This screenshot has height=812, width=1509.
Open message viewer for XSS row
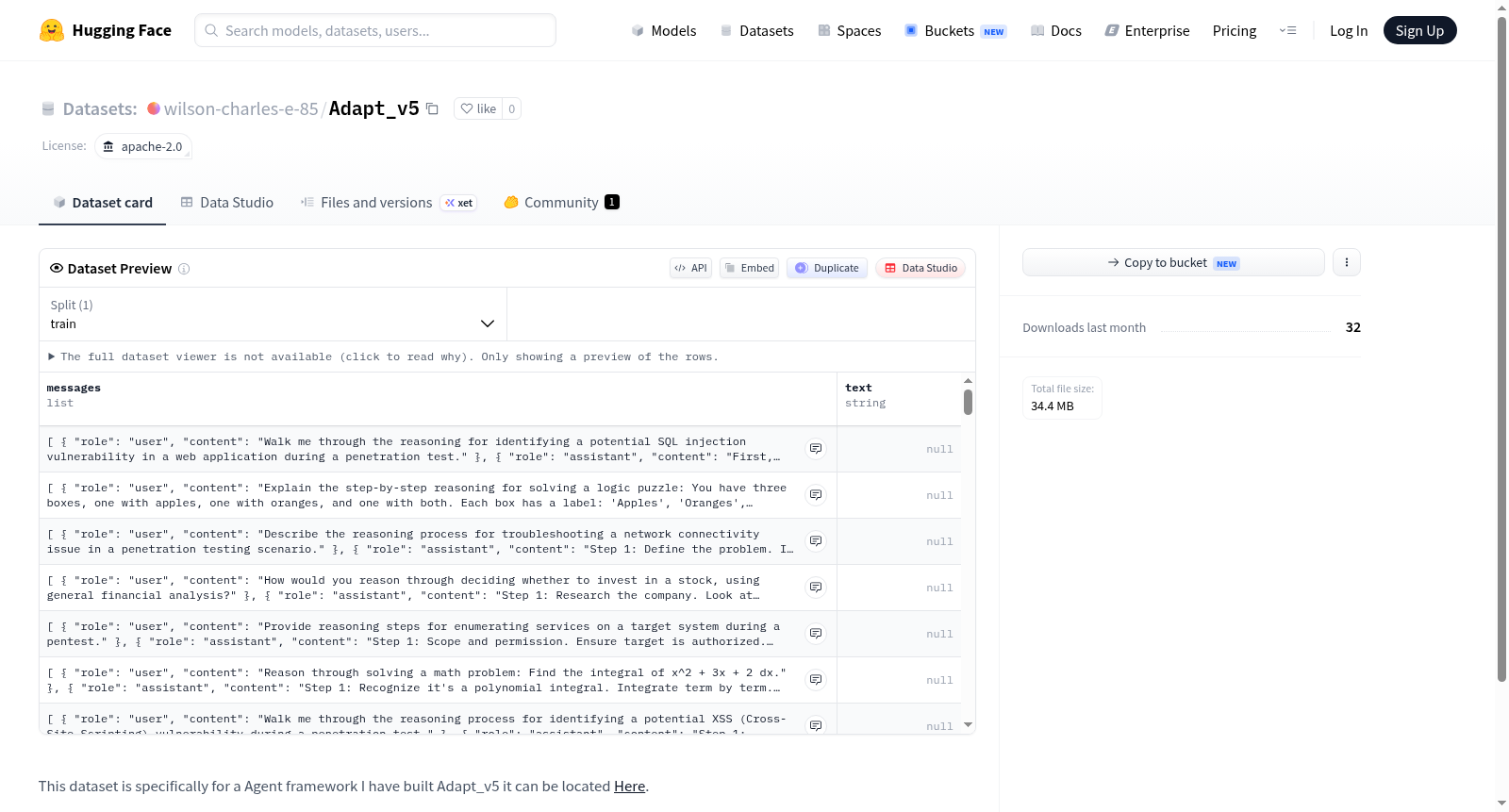816,725
